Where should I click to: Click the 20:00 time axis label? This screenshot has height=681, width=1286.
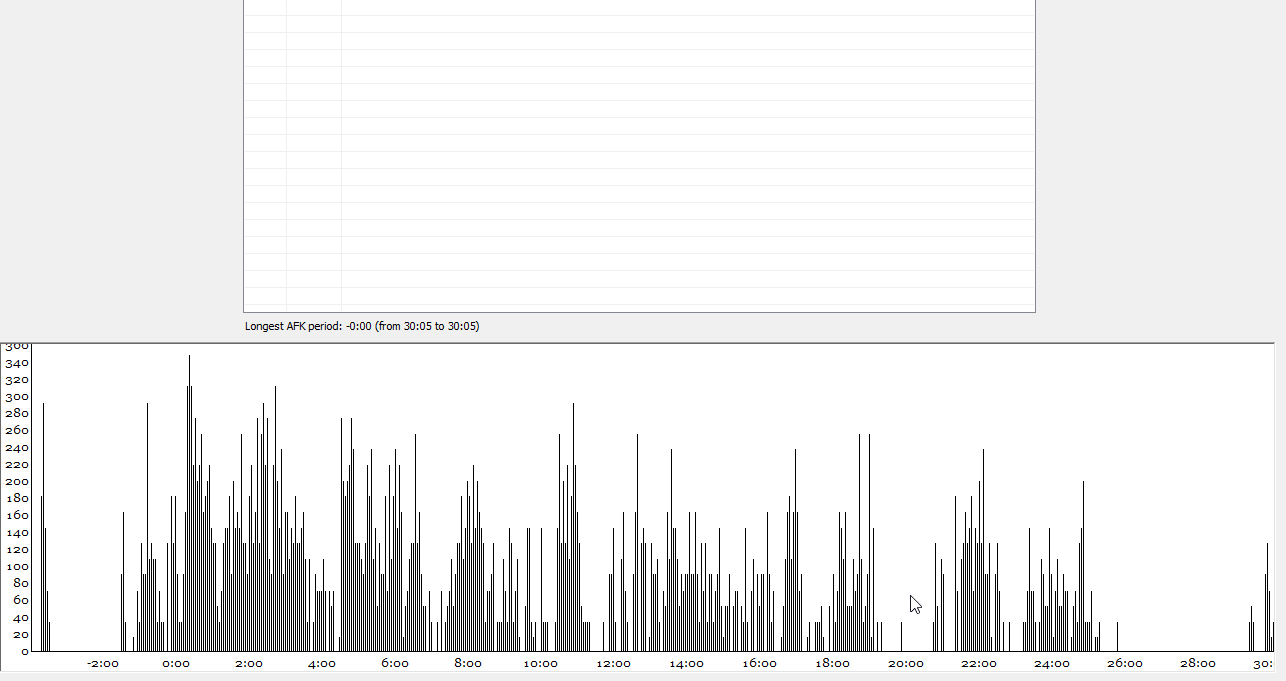[906, 663]
